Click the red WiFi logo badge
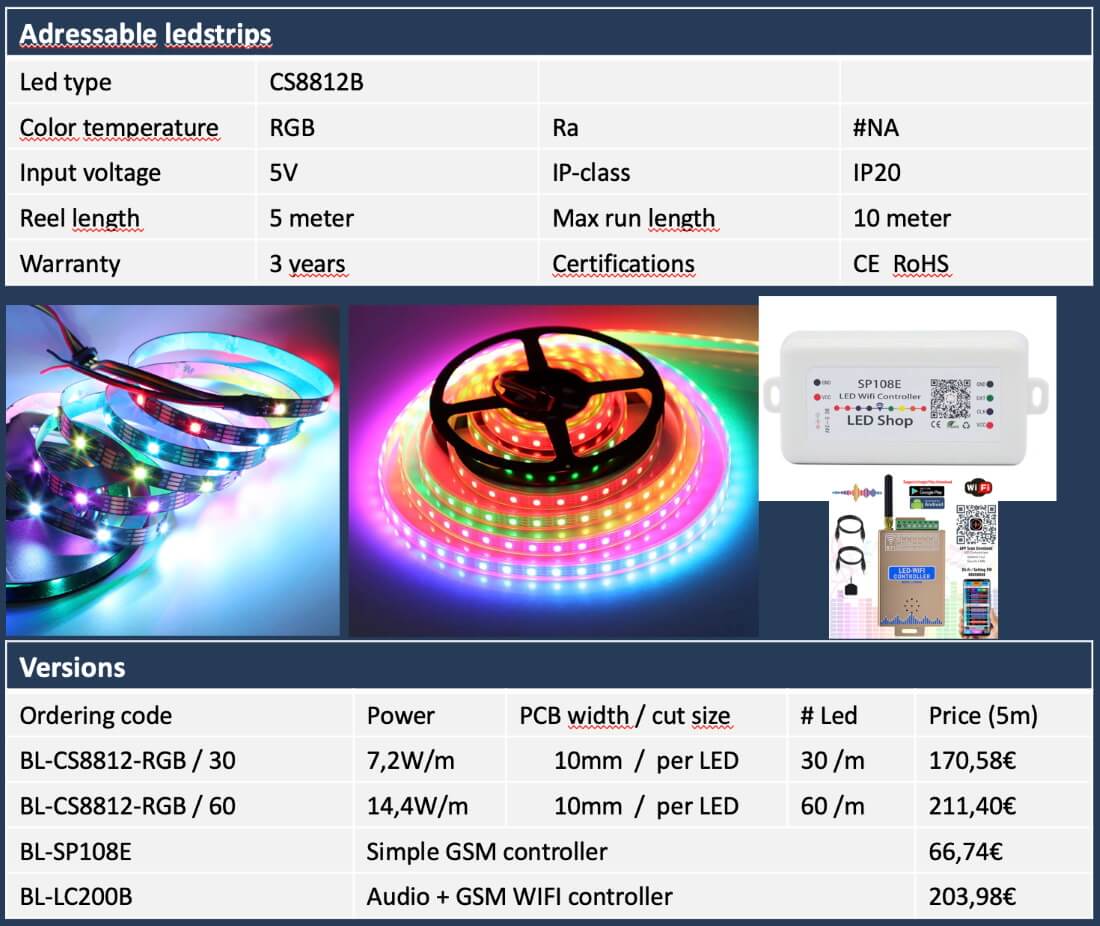 (977, 489)
